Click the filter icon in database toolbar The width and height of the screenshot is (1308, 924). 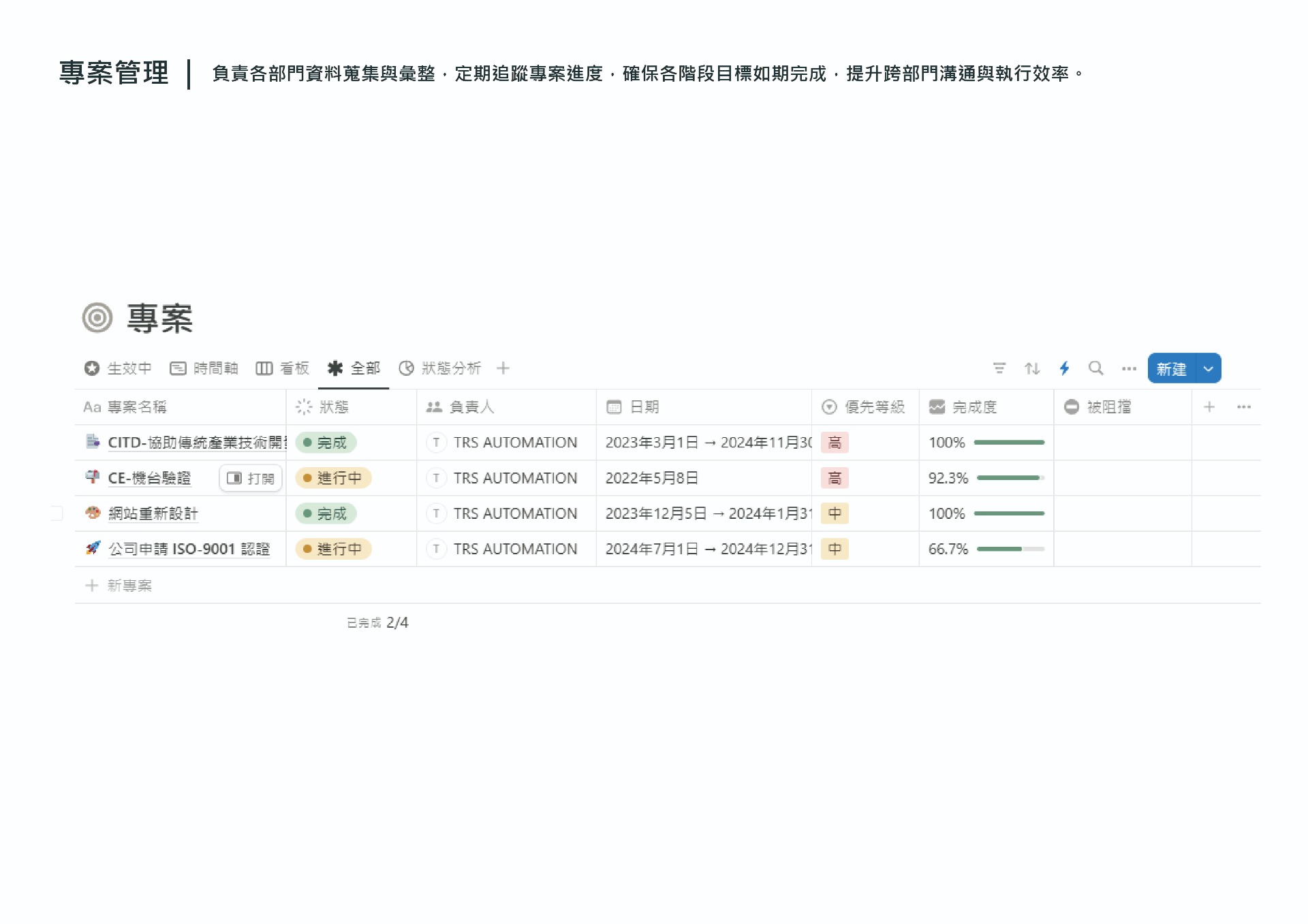[999, 368]
